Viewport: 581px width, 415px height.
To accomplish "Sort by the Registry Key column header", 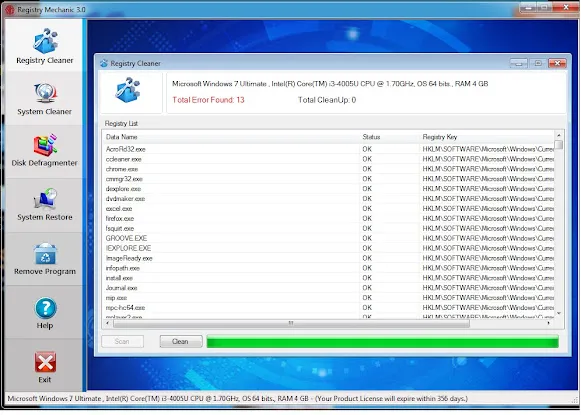I will coord(487,137).
